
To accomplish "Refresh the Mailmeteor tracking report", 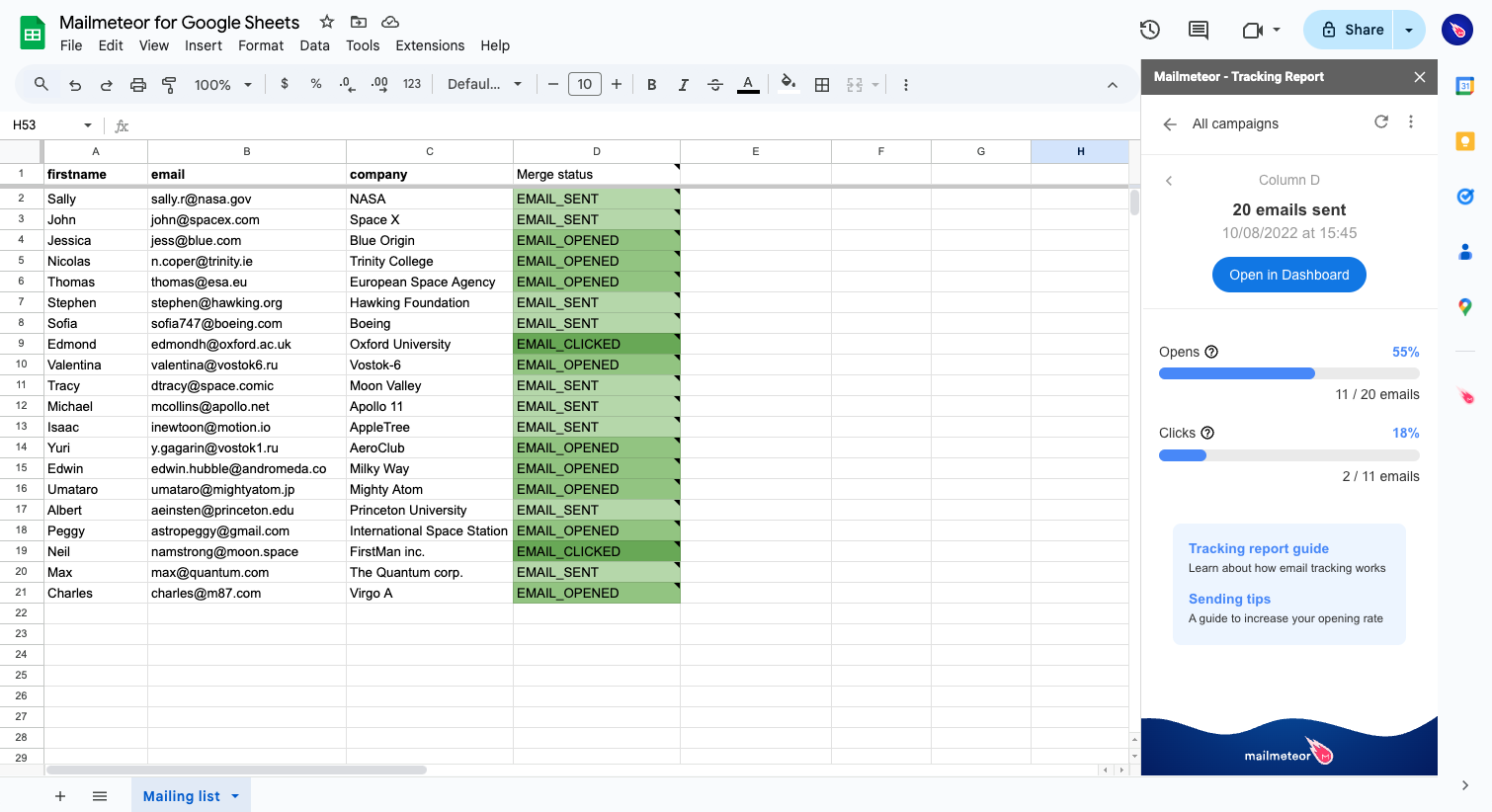I will pos(1381,122).
